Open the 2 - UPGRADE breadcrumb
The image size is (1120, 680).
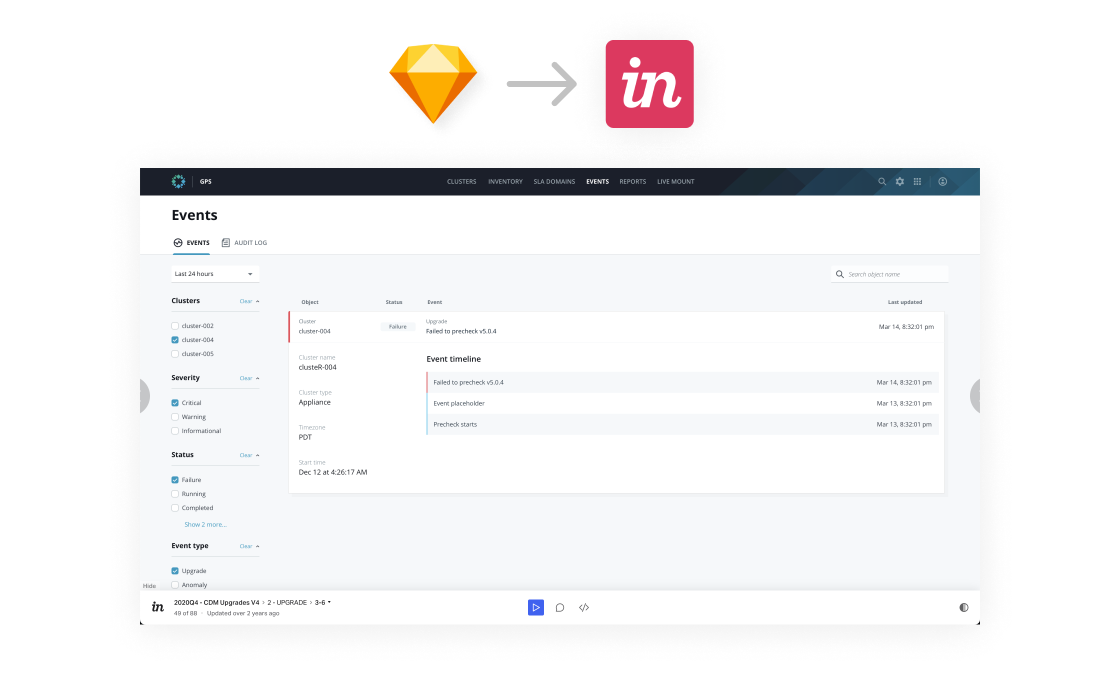coord(287,602)
